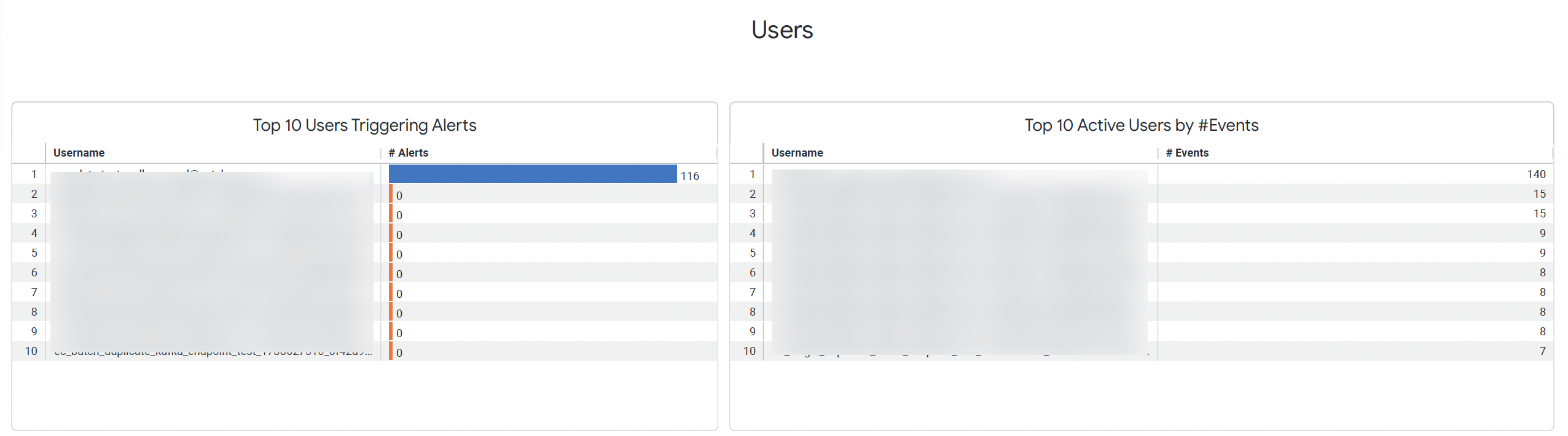The image size is (1568, 436).
Task: Select the 140 events value in row 1
Action: 1535,174
